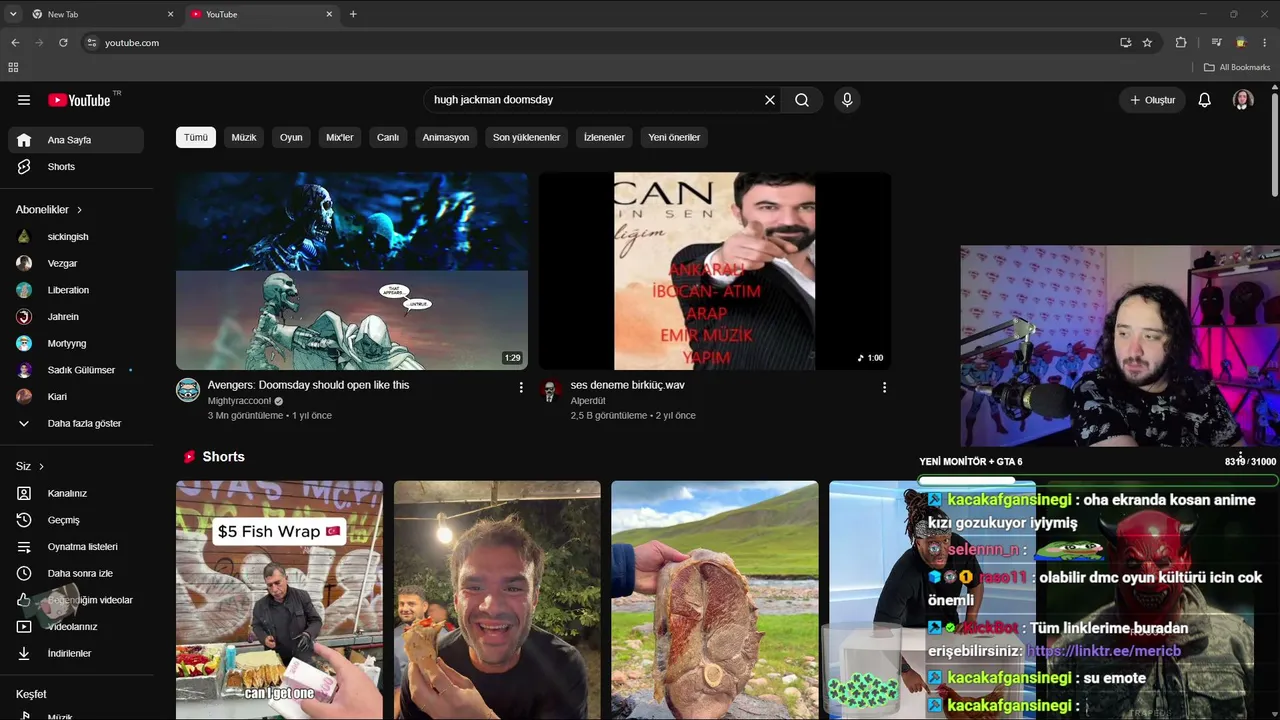
Task: Open Chrome media controls icon
Action: tap(1217, 43)
